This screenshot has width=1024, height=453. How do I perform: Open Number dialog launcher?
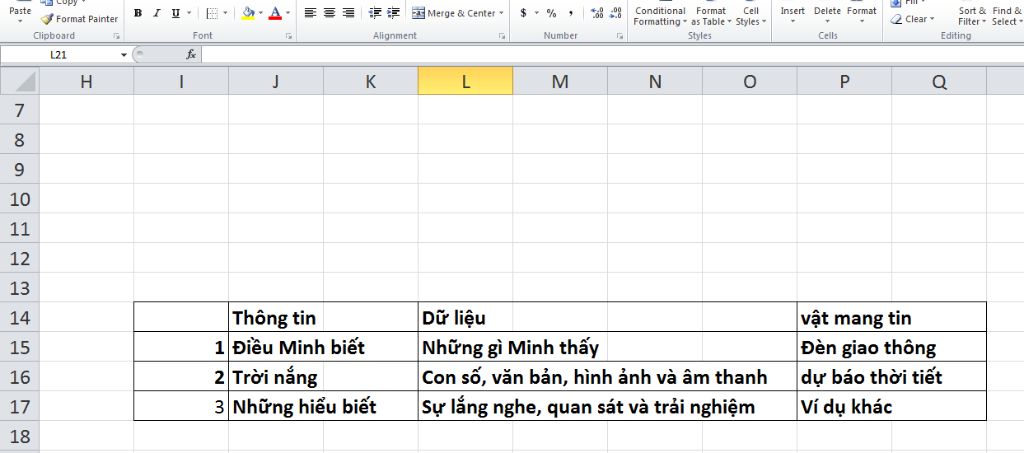coord(619,37)
